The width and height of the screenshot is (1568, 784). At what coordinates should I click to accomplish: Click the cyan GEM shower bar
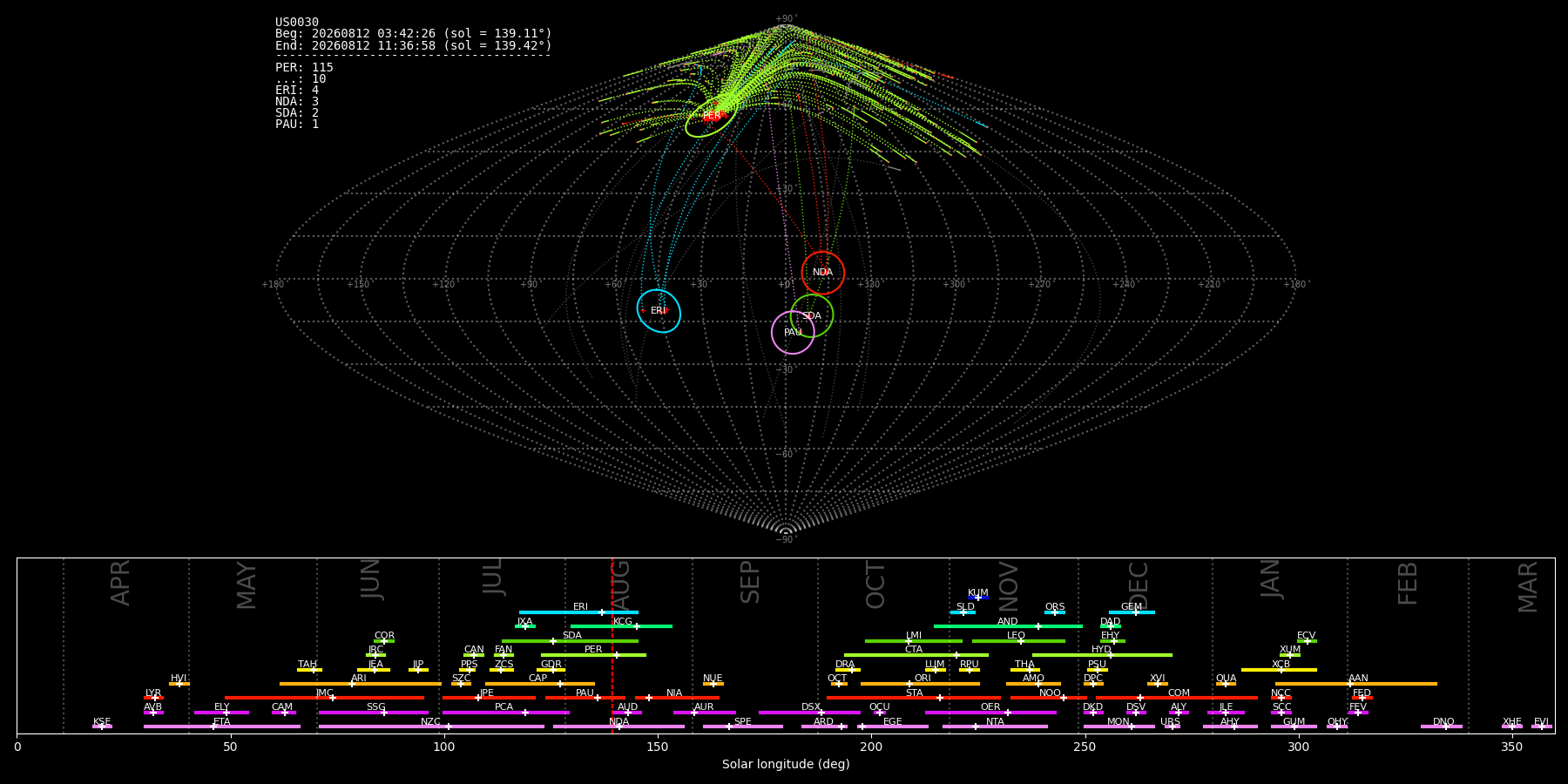(1132, 612)
